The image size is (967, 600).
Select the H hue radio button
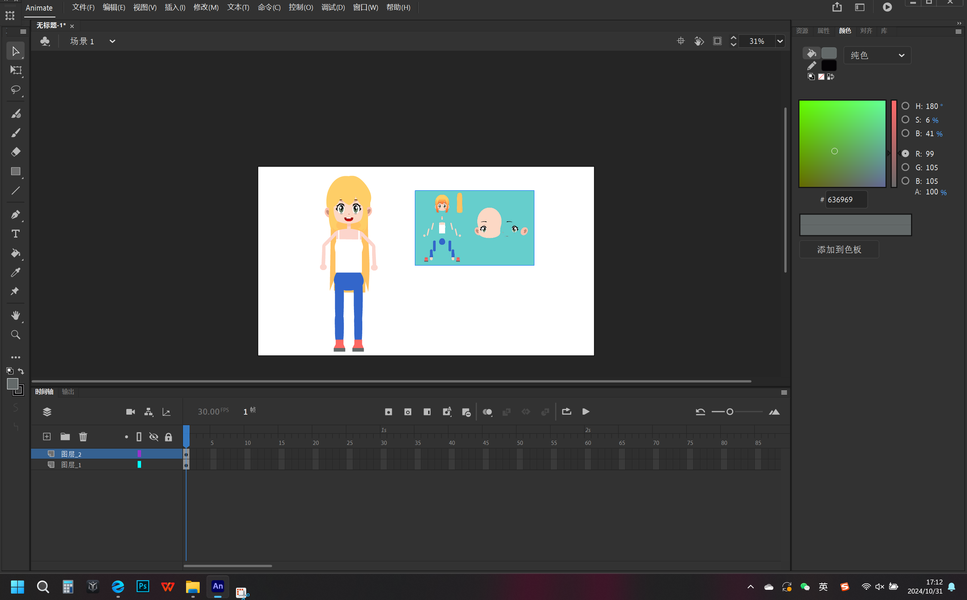(905, 106)
